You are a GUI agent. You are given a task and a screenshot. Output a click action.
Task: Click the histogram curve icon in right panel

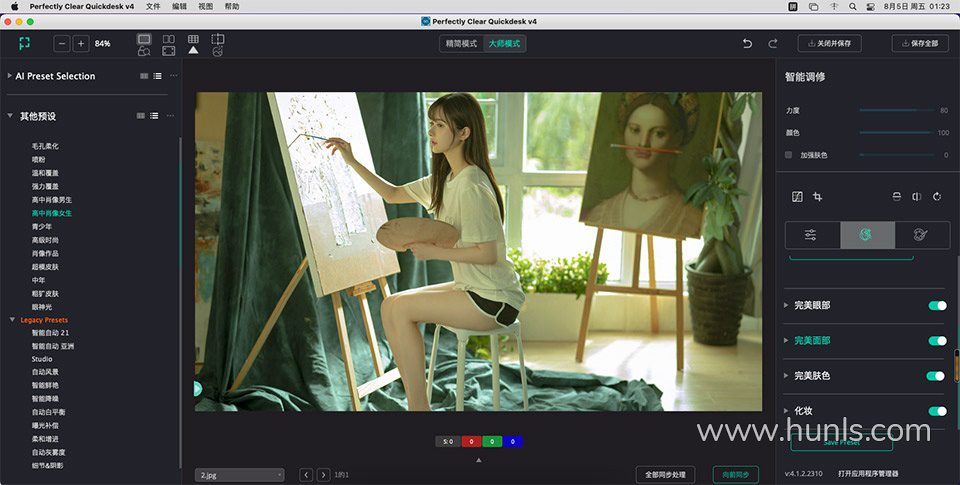pyautogui.click(x=797, y=197)
